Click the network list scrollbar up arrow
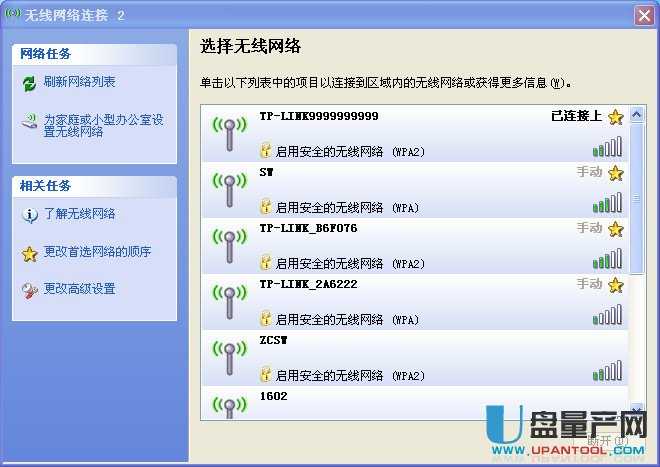This screenshot has width=660, height=467. tap(637, 111)
